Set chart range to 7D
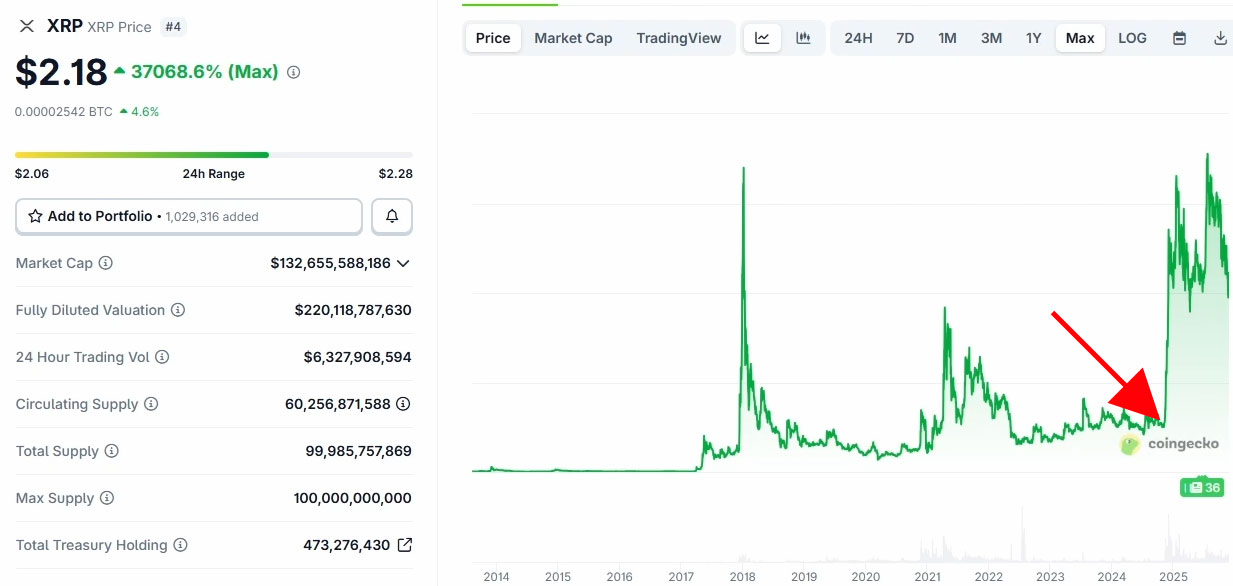Image resolution: width=1233 pixels, height=586 pixels. click(905, 38)
